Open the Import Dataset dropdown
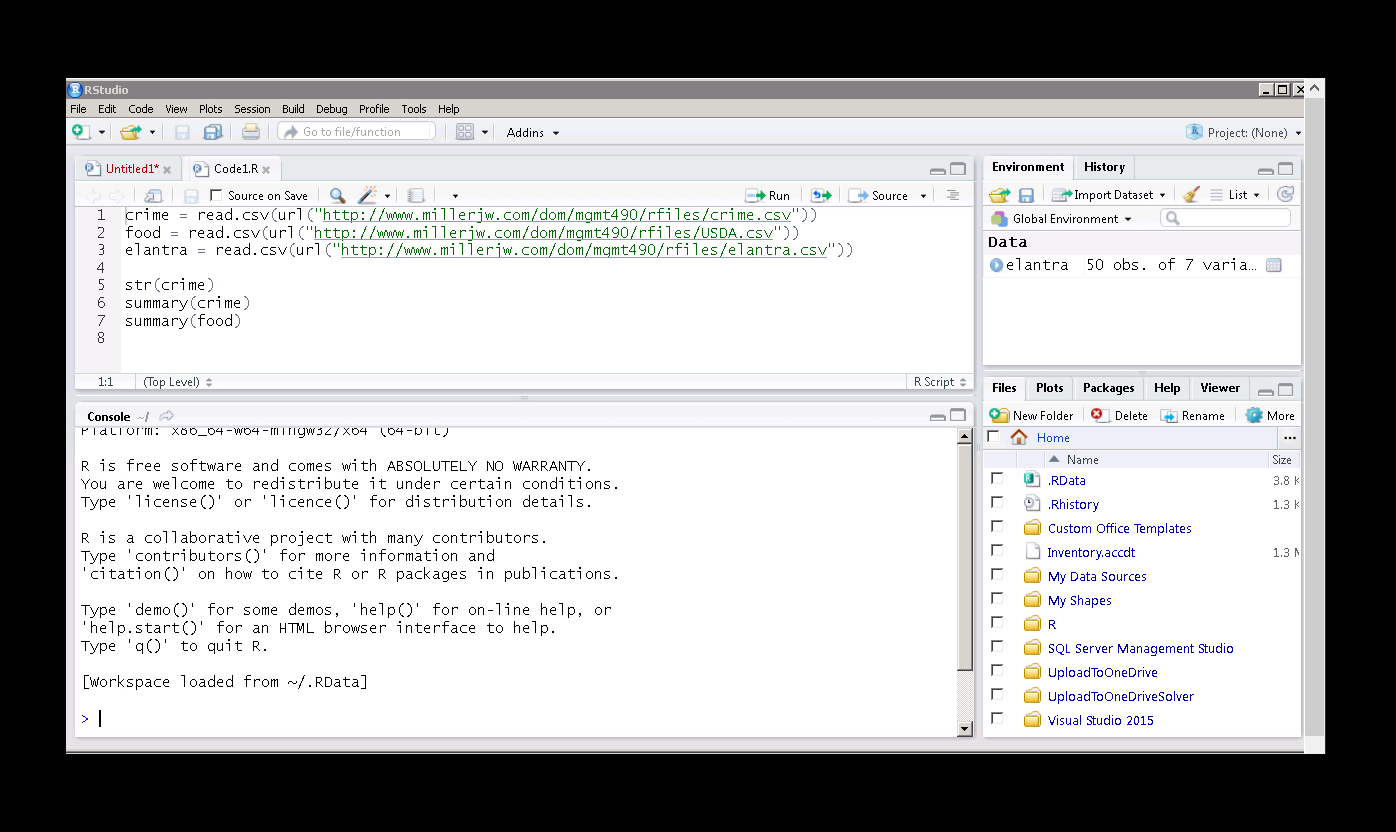 (1110, 195)
